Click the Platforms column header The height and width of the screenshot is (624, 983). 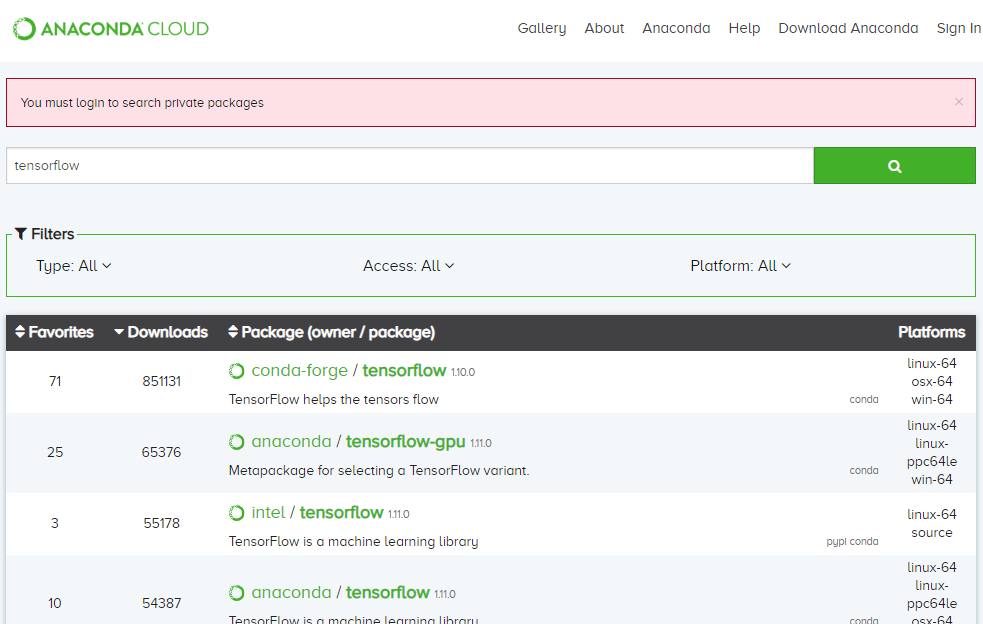click(x=931, y=332)
